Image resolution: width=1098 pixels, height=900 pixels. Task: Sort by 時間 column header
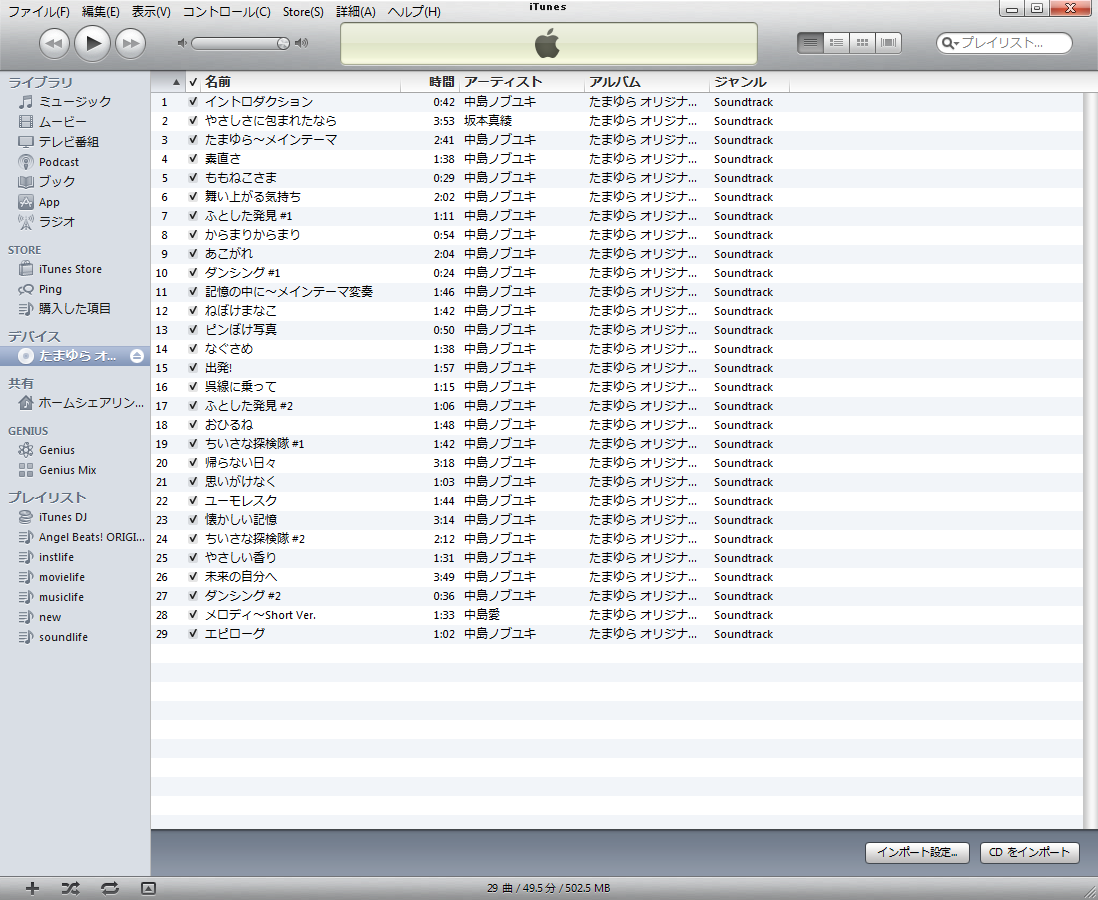point(430,82)
